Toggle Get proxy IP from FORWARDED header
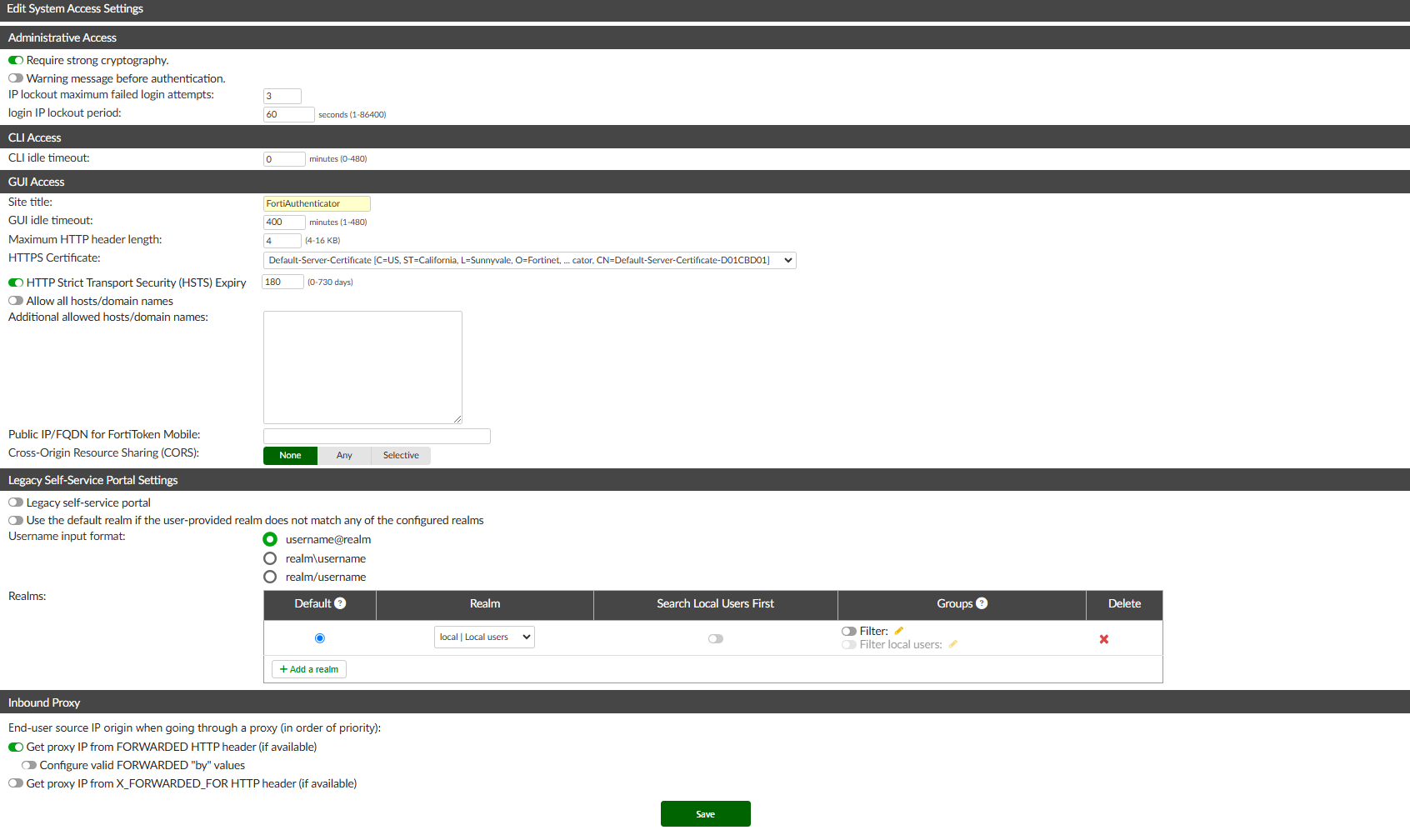1410x840 pixels. coord(16,747)
